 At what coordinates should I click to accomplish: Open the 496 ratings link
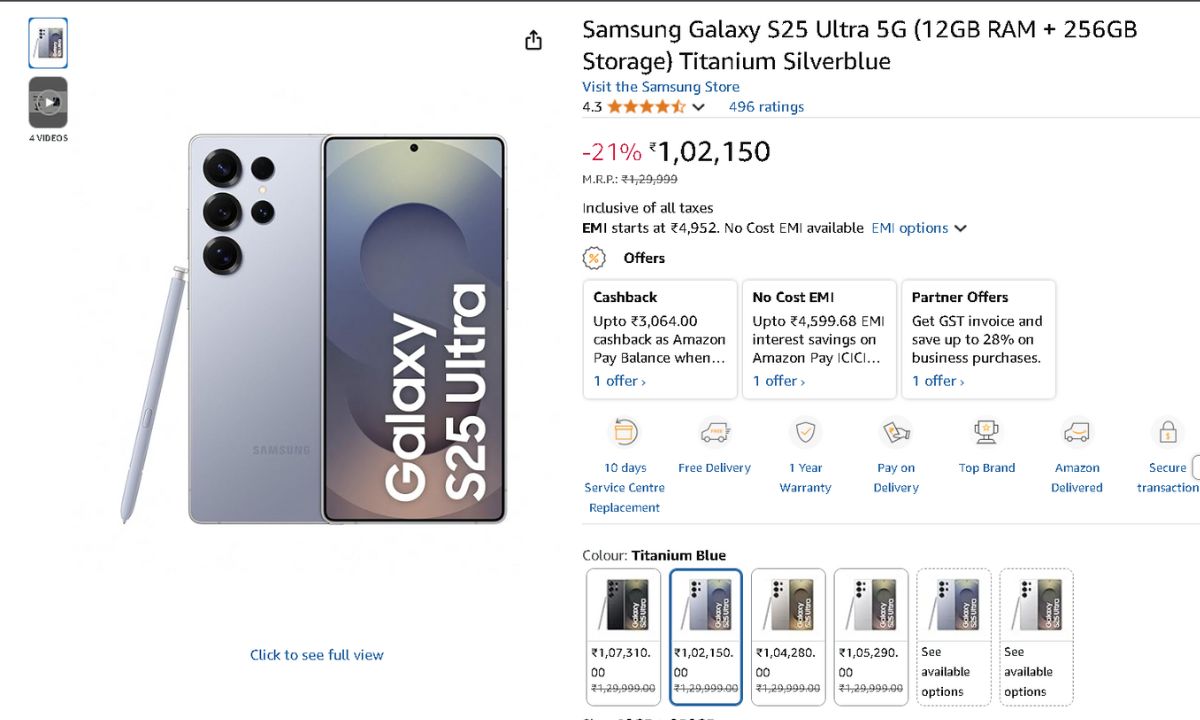pos(766,107)
